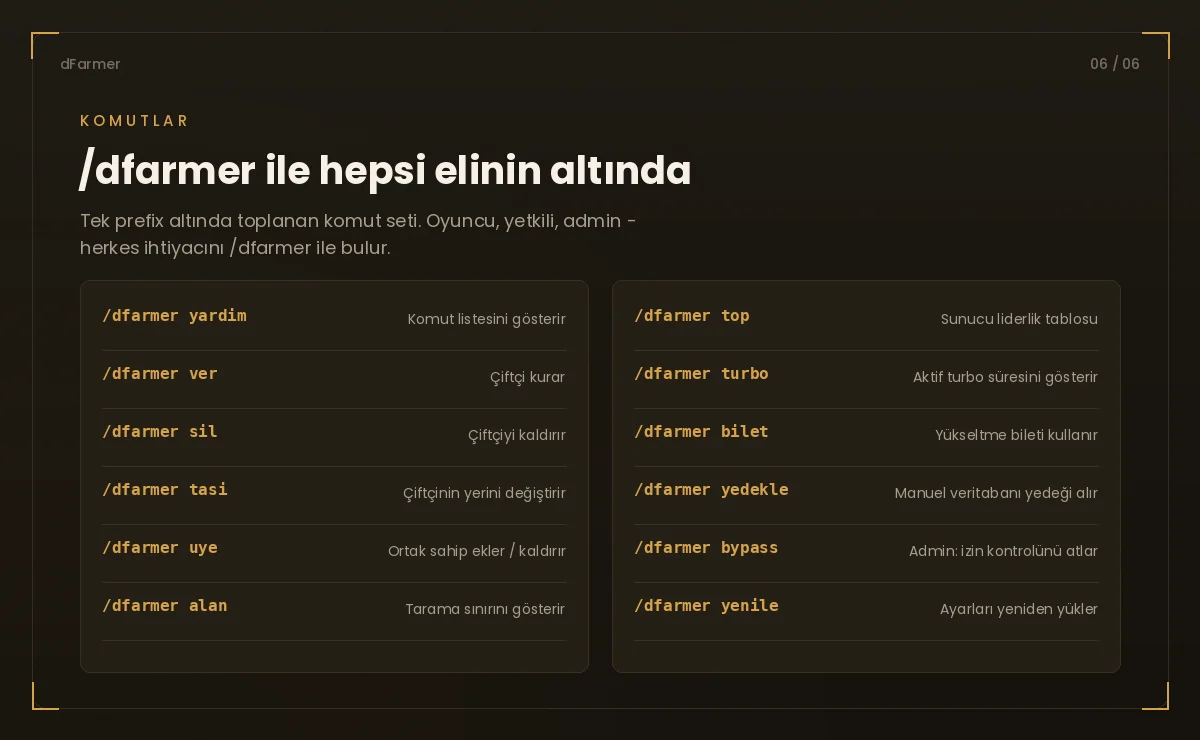Select the /dfarmer tasi command row

click(x=334, y=490)
